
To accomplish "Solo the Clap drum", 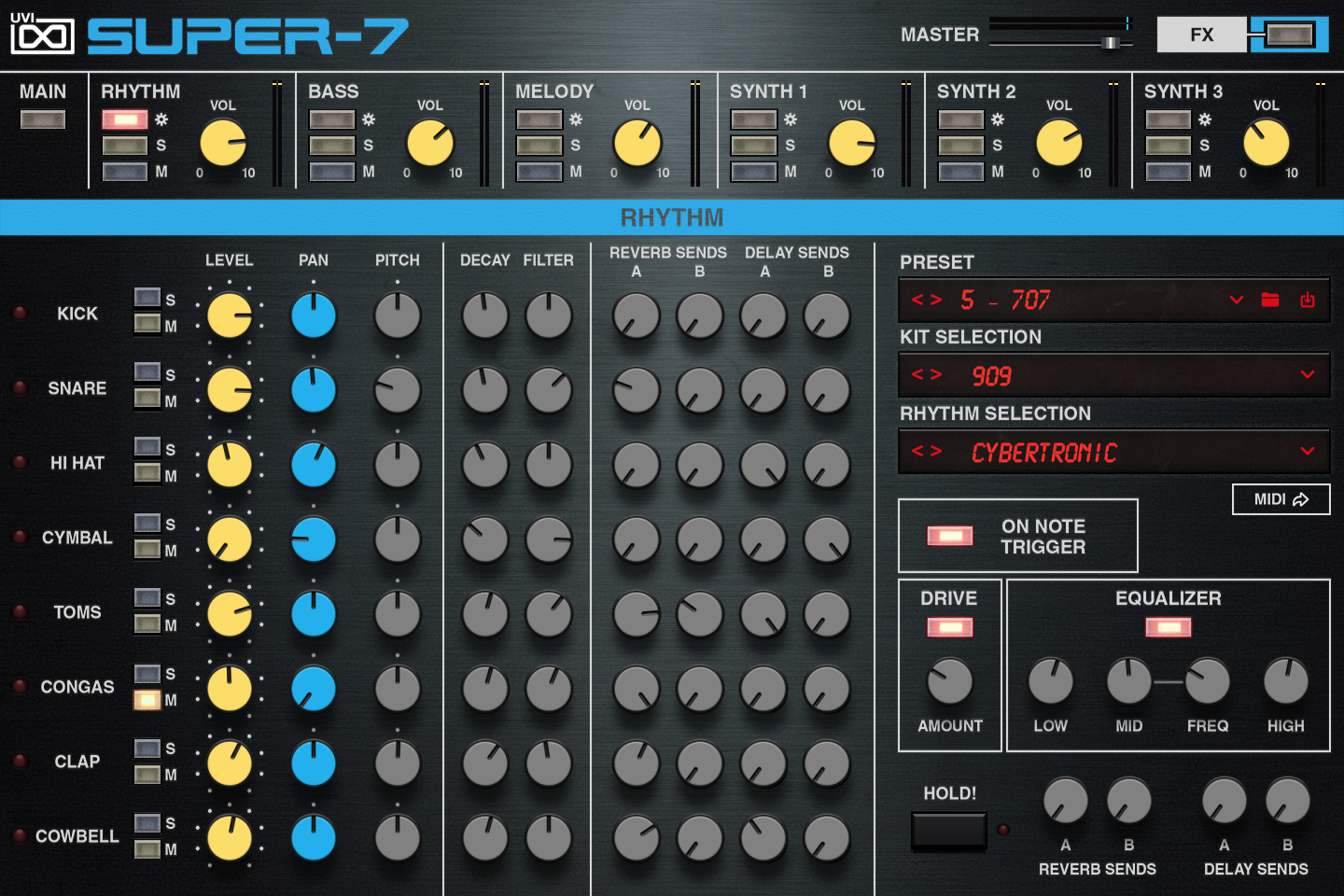I will (x=147, y=748).
